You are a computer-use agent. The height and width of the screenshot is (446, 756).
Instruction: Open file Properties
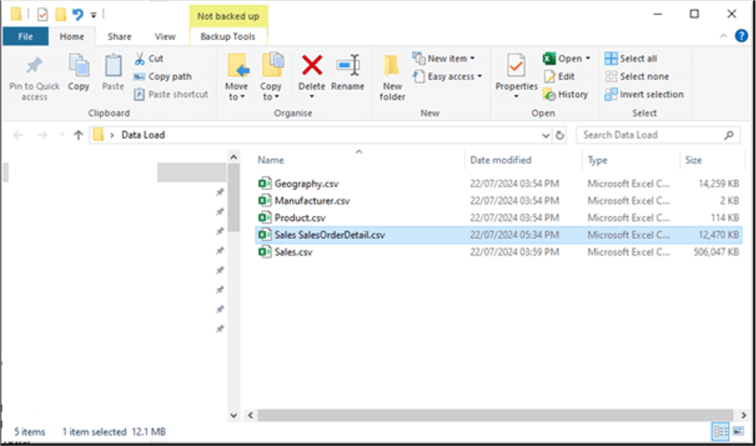point(516,71)
